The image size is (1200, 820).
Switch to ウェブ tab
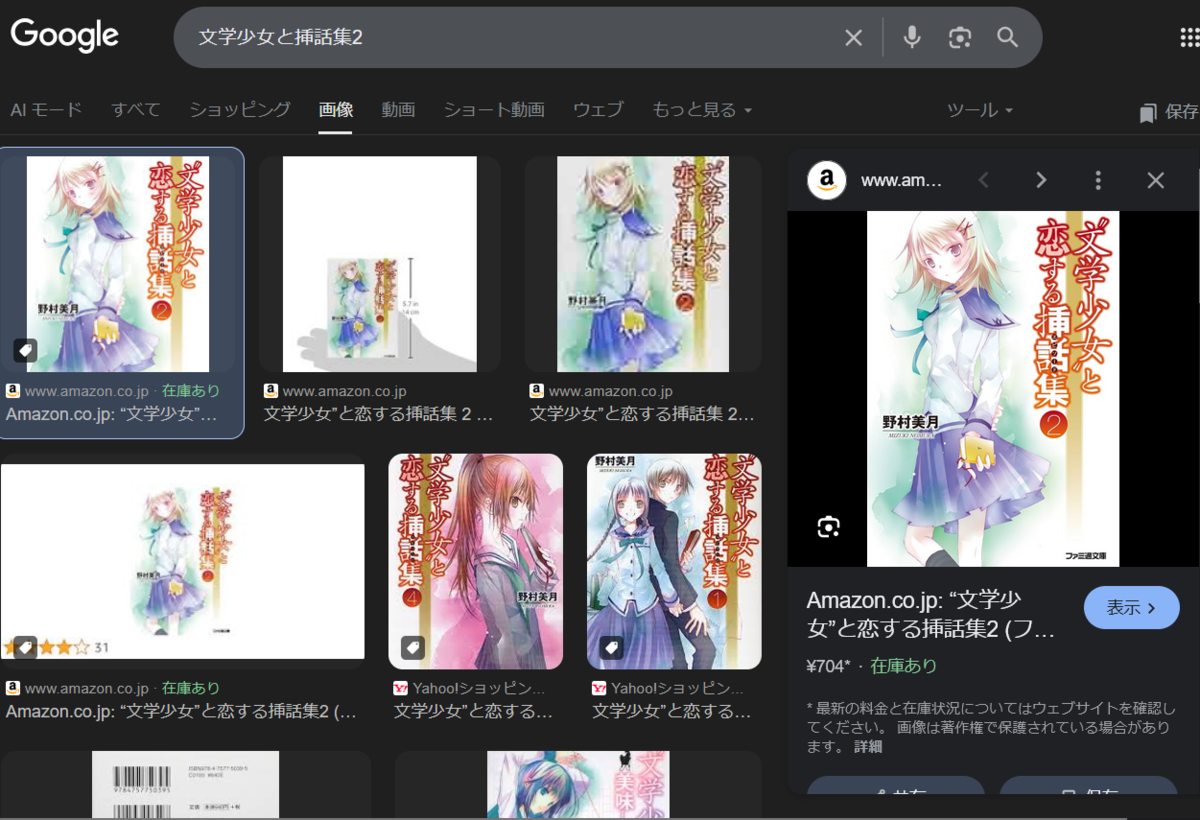pos(598,110)
